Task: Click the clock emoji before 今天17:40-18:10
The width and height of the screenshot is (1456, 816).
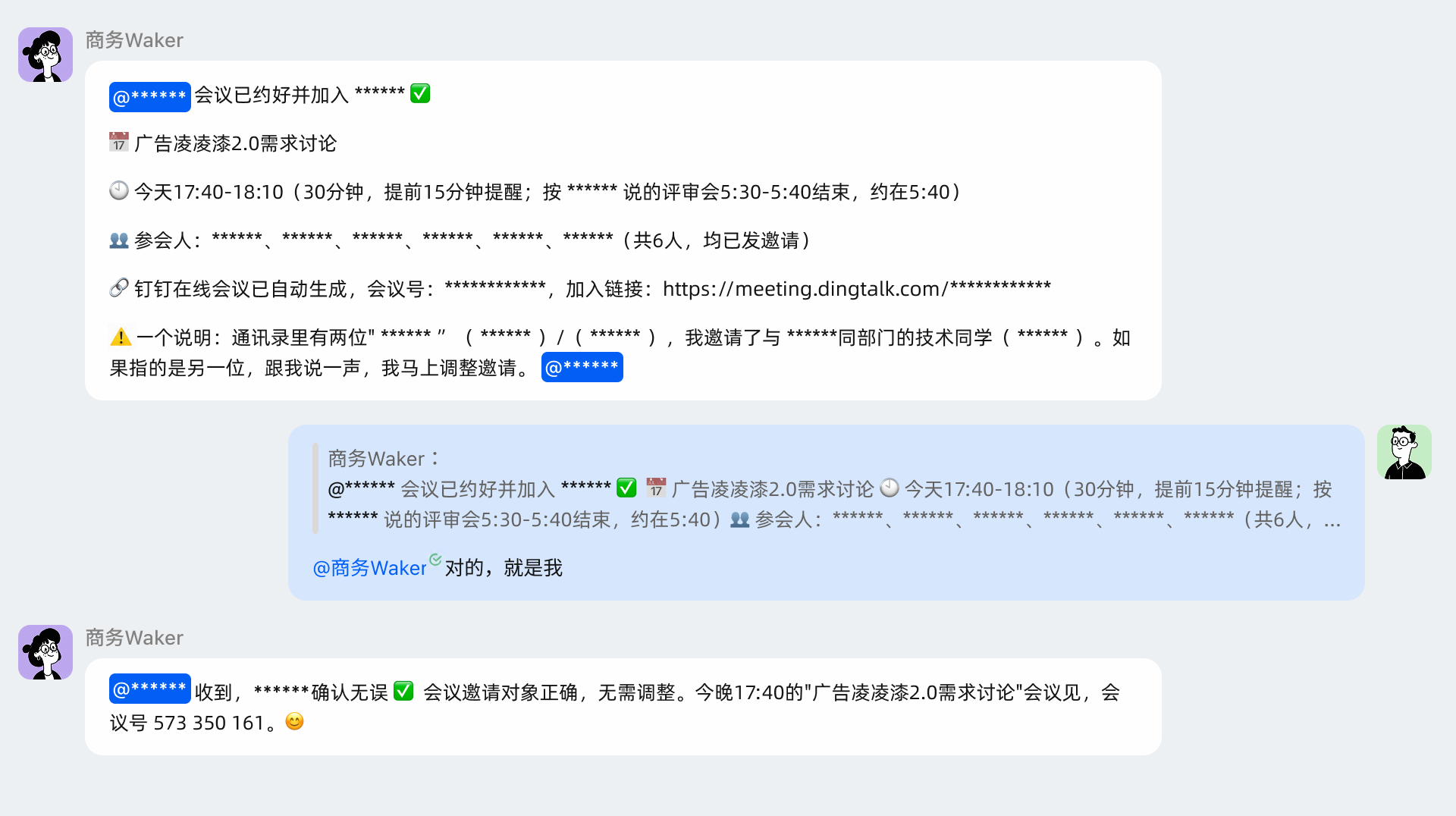Action: (119, 190)
